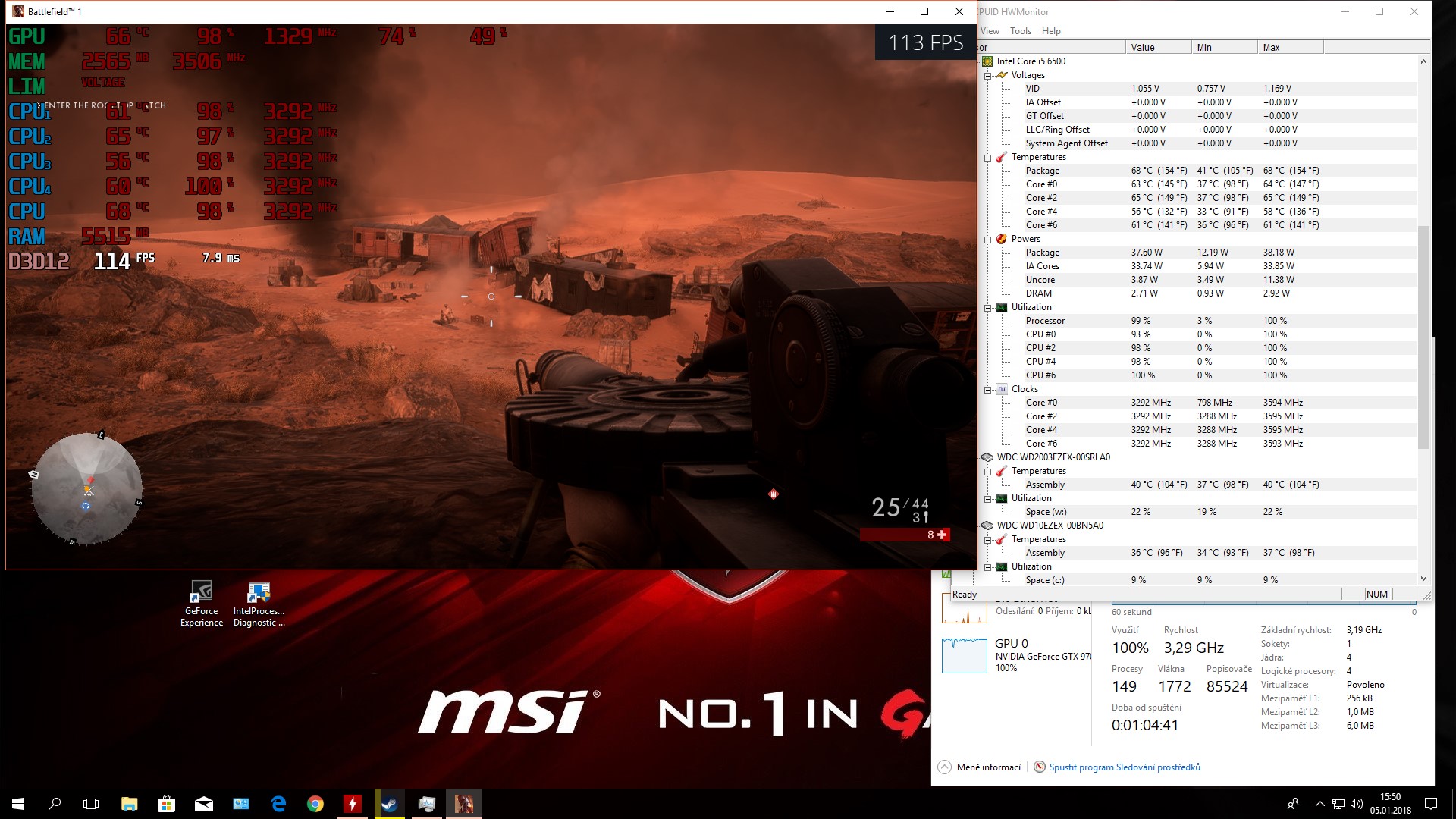Collapse the CPU Utilization node
Viewport: 1456px width, 819px height.
(988, 308)
